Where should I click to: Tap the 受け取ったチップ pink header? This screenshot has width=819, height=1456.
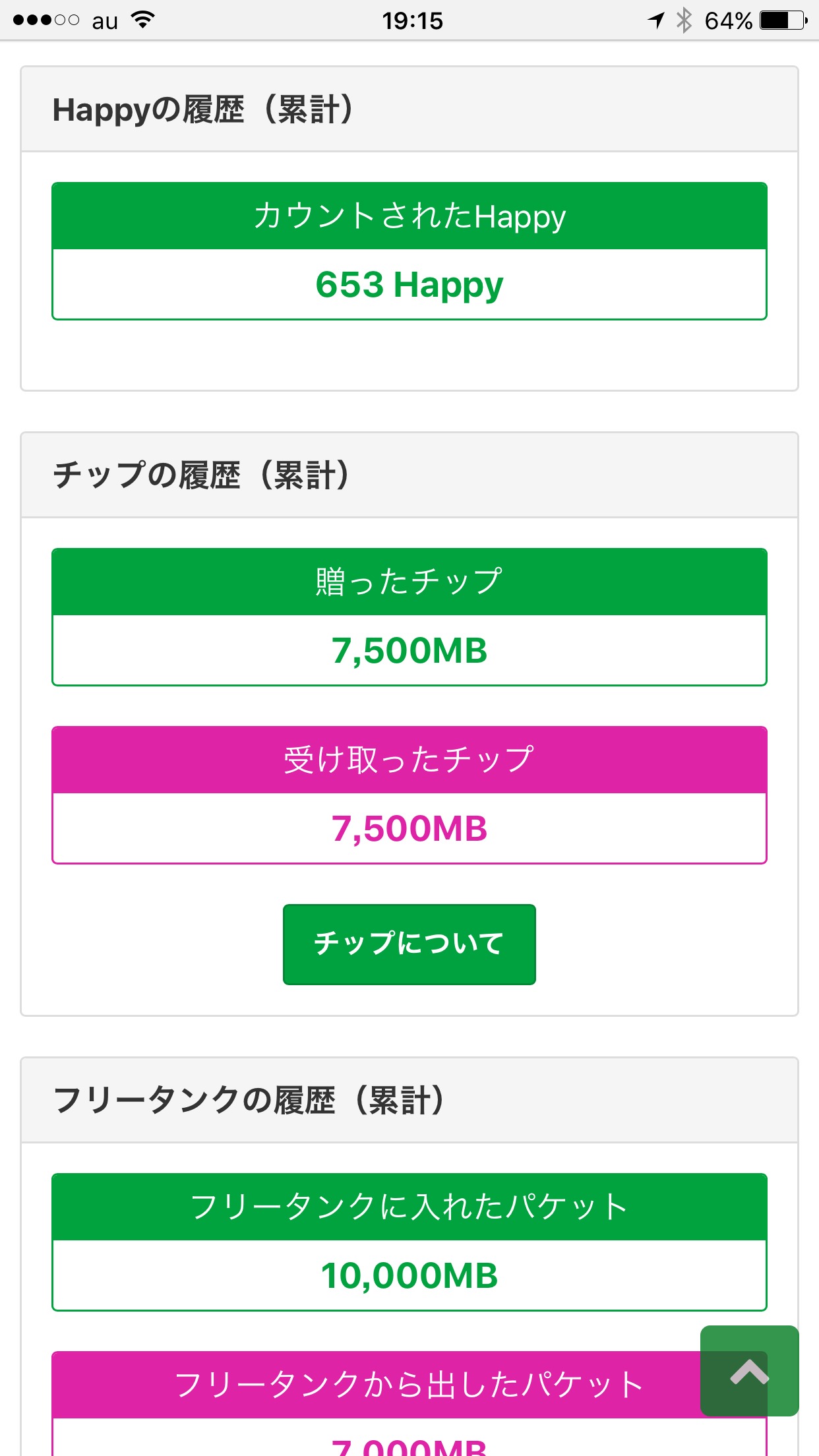click(409, 760)
